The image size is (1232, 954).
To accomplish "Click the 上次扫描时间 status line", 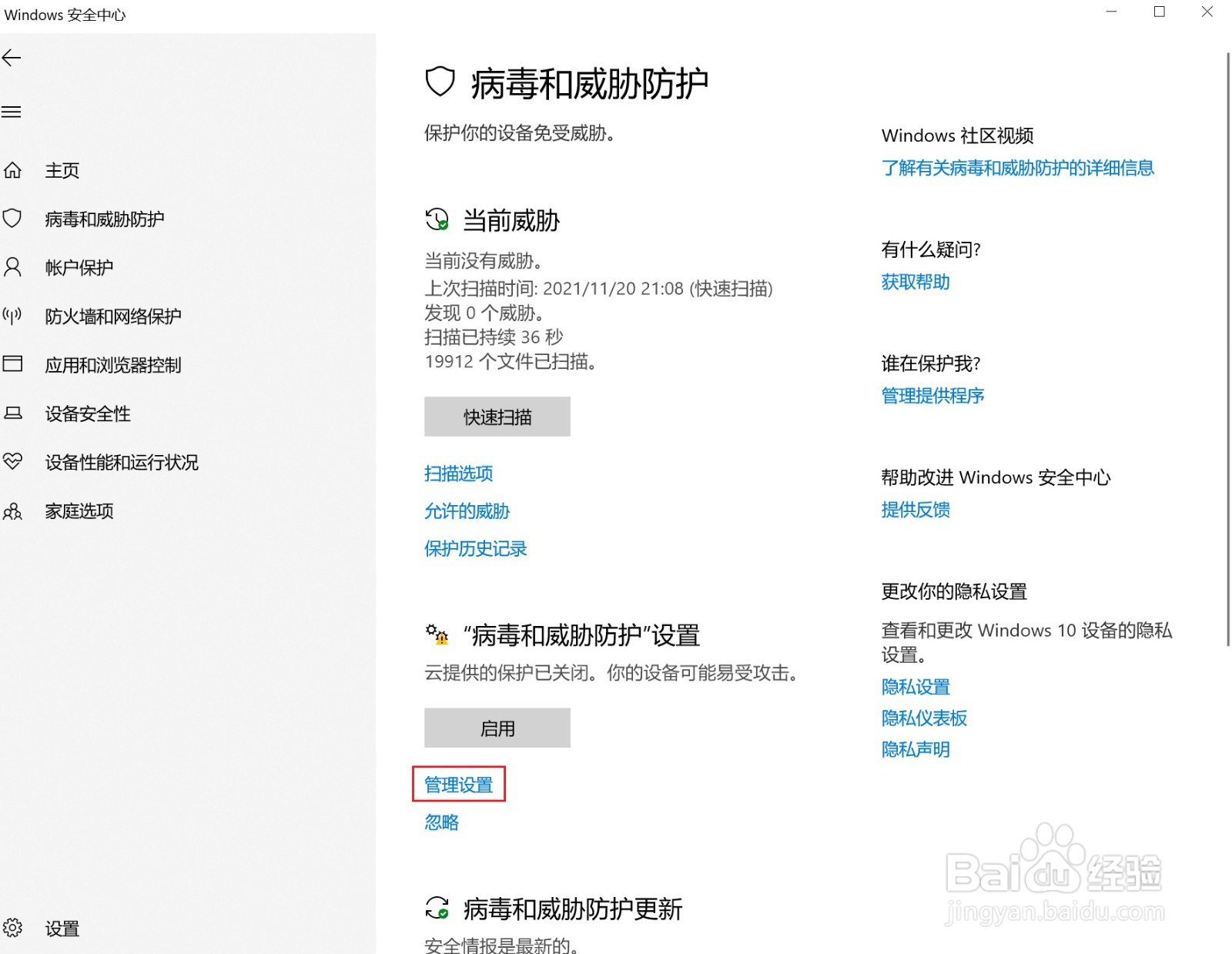I will pos(598,288).
